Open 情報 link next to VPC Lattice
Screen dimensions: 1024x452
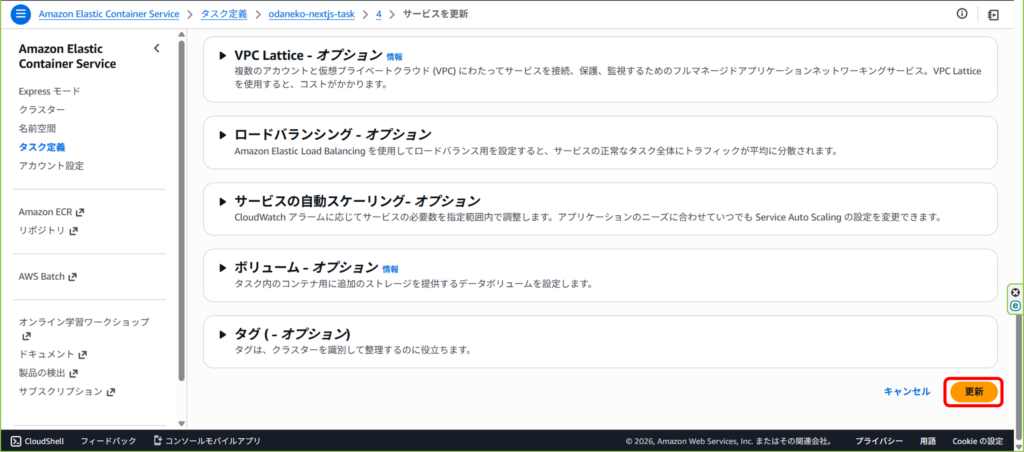pyautogui.click(x=395, y=57)
